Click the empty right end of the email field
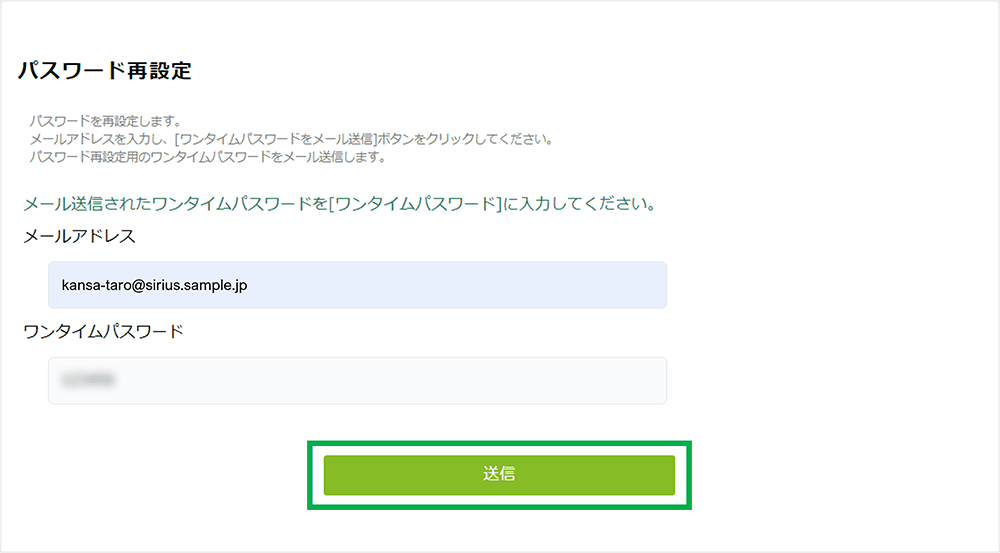Viewport: 1000px width, 553px height. pyautogui.click(x=620, y=285)
